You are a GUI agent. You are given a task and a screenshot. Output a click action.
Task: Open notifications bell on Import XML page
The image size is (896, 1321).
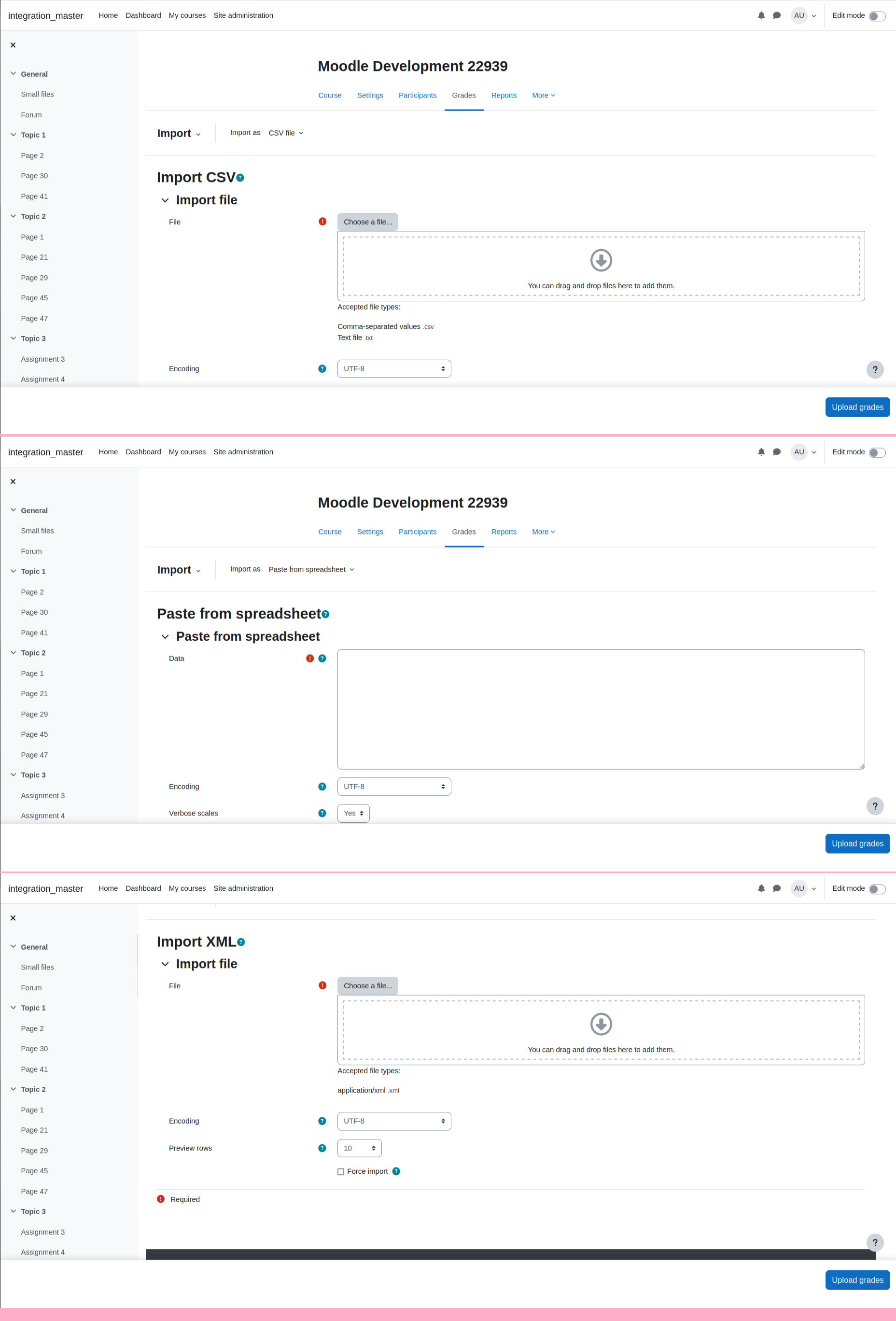(761, 888)
